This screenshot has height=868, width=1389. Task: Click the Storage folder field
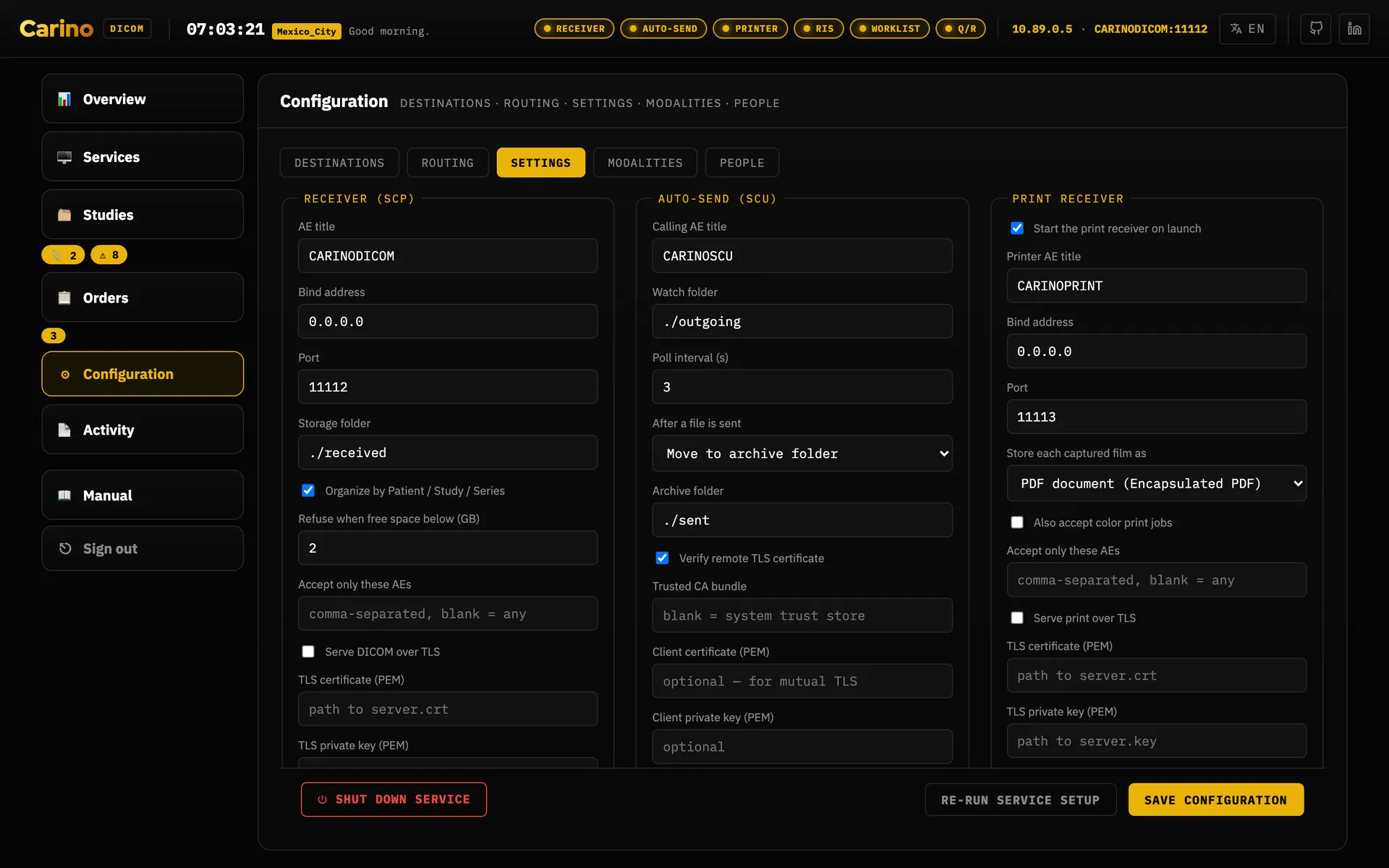click(x=448, y=453)
